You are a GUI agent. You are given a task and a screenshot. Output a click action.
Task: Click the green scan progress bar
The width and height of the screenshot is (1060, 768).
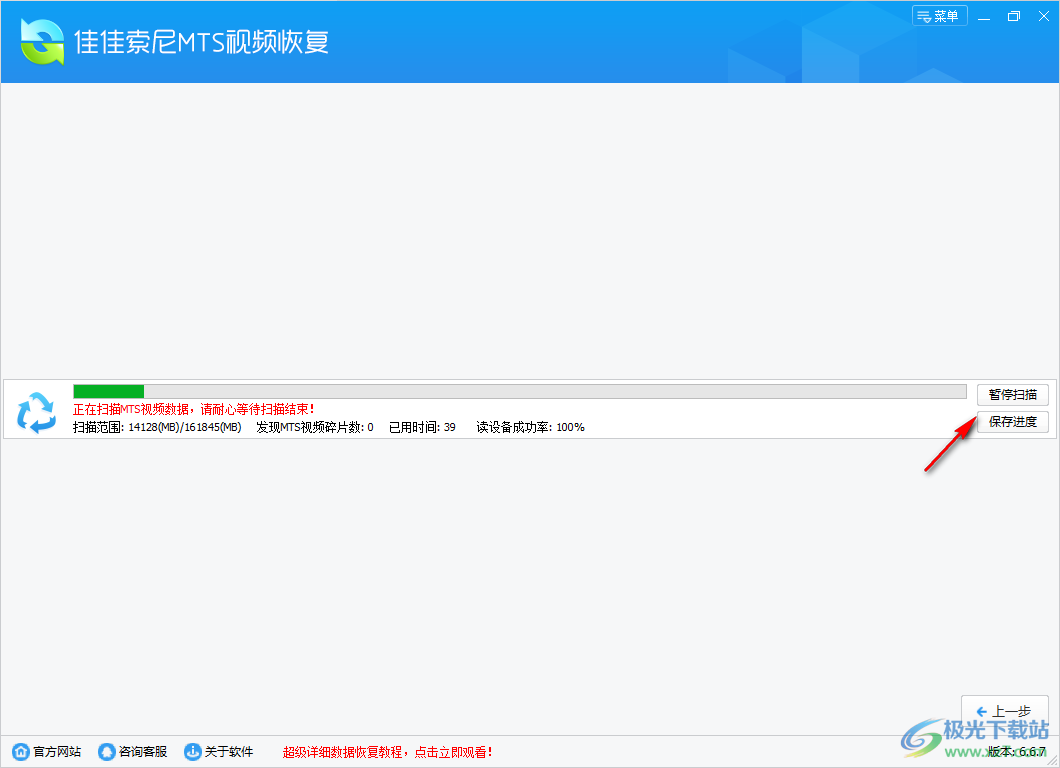click(x=519, y=391)
